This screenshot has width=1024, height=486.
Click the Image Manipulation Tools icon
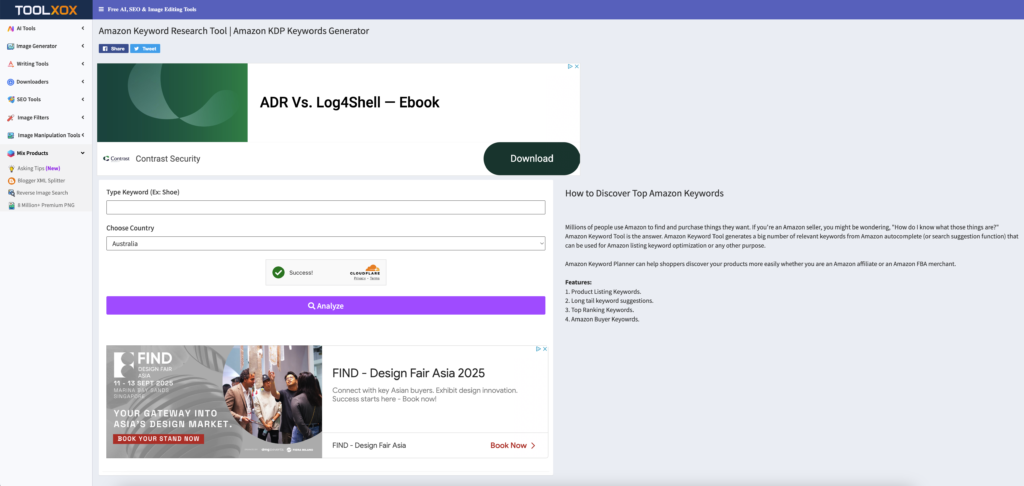10,135
